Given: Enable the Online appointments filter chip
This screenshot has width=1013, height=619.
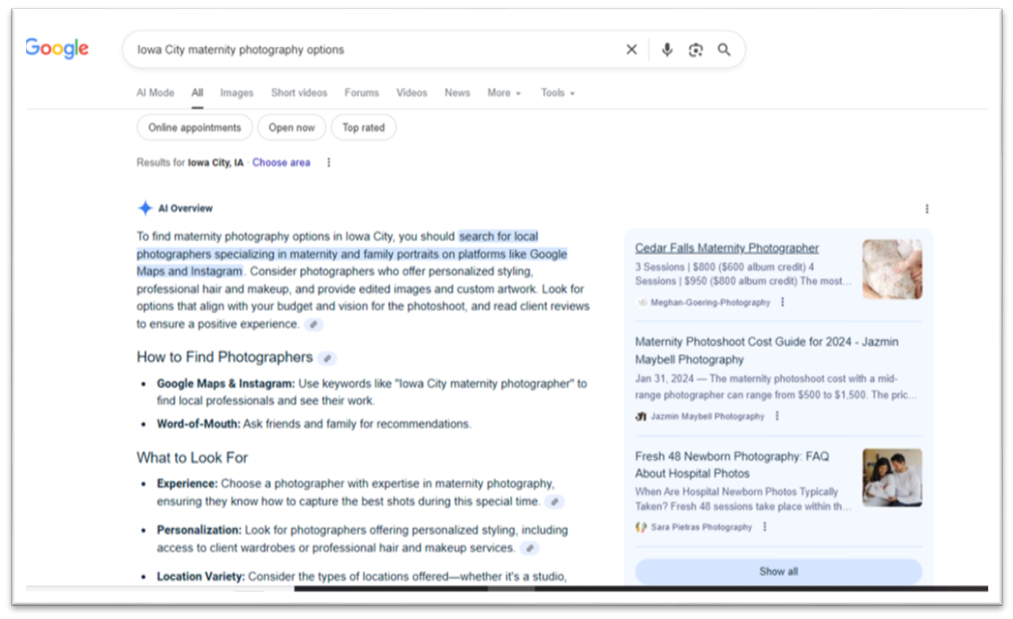Looking at the screenshot, I should pyautogui.click(x=194, y=128).
